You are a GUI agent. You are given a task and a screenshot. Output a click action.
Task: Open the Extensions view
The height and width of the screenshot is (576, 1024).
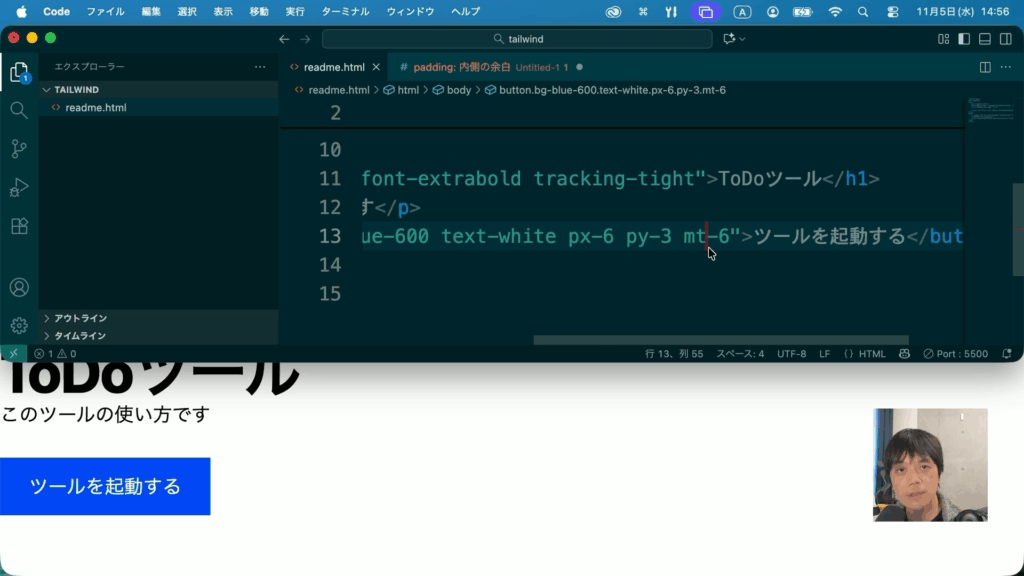19,227
